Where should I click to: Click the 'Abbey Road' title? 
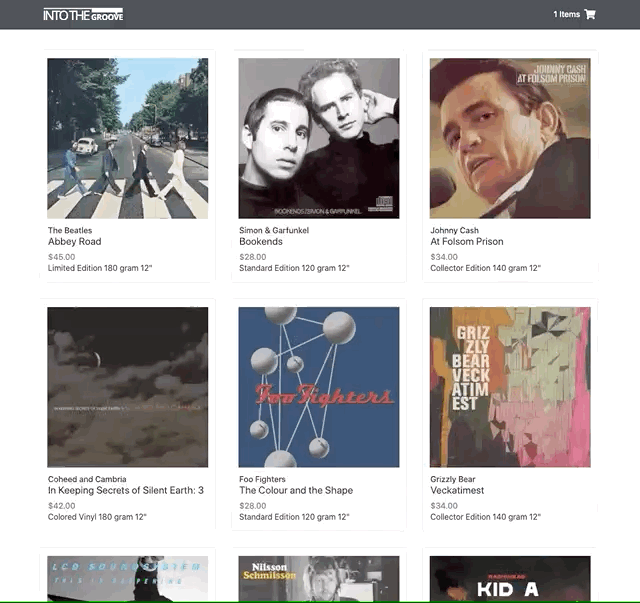(x=75, y=242)
